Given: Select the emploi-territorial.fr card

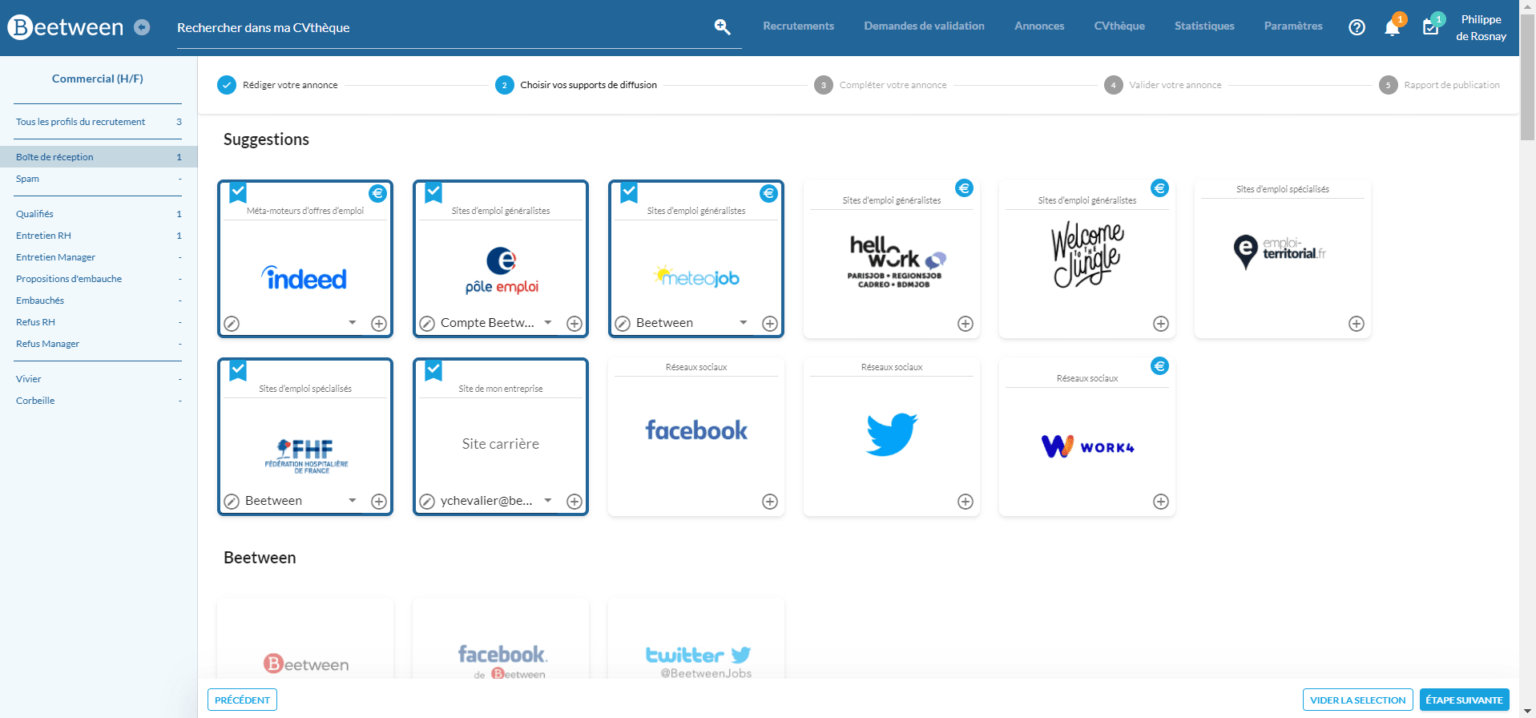Looking at the screenshot, I should coord(1283,259).
